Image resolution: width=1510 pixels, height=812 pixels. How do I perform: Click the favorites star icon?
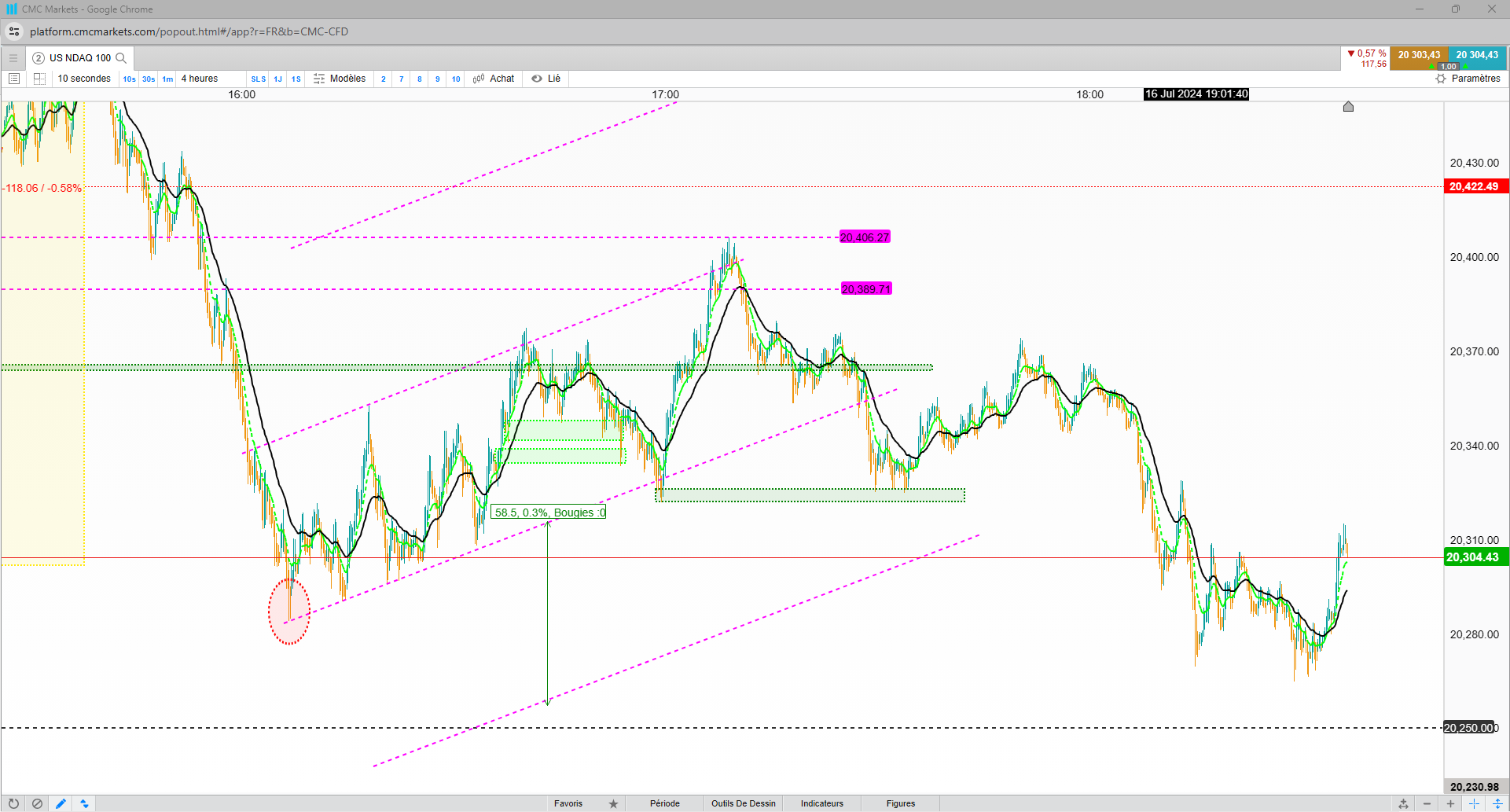[x=613, y=803]
